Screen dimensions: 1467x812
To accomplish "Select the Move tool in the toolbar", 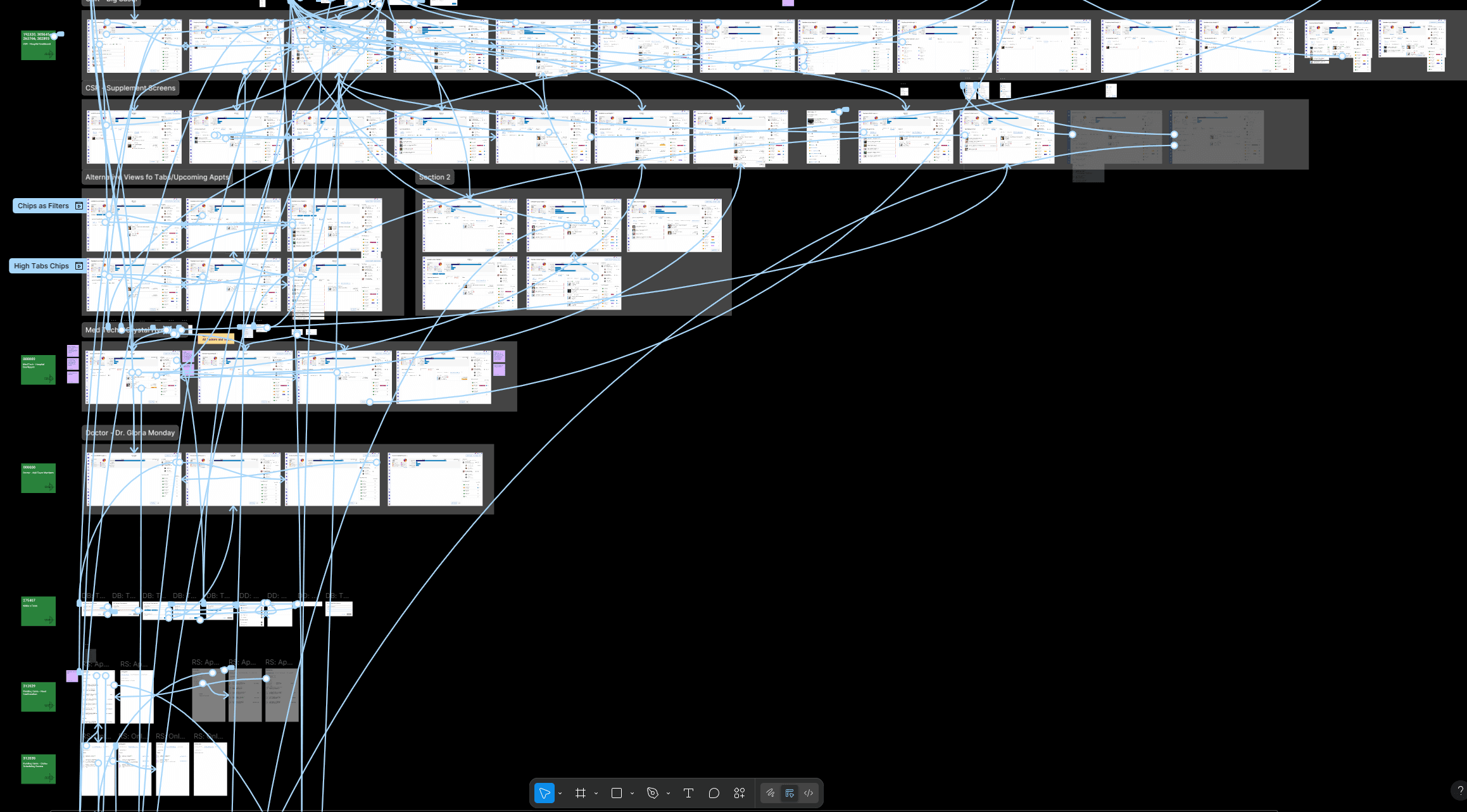I will pyautogui.click(x=544, y=793).
